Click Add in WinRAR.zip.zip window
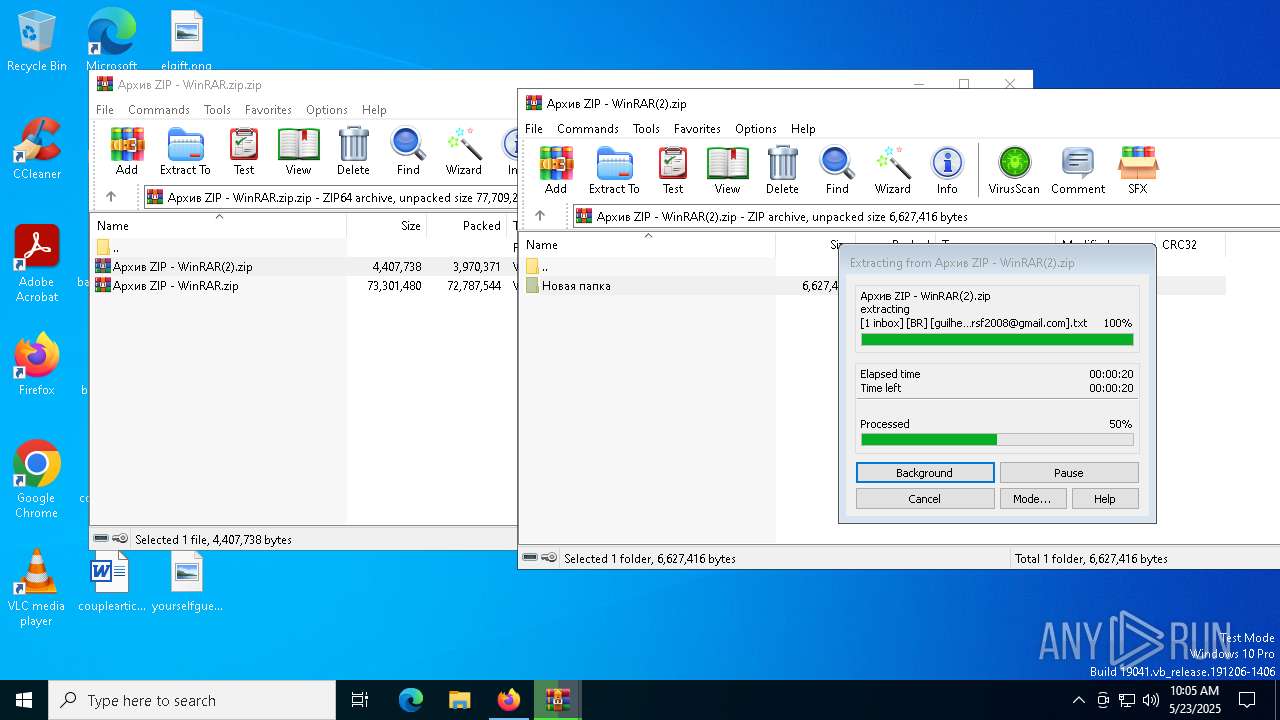 tap(127, 151)
